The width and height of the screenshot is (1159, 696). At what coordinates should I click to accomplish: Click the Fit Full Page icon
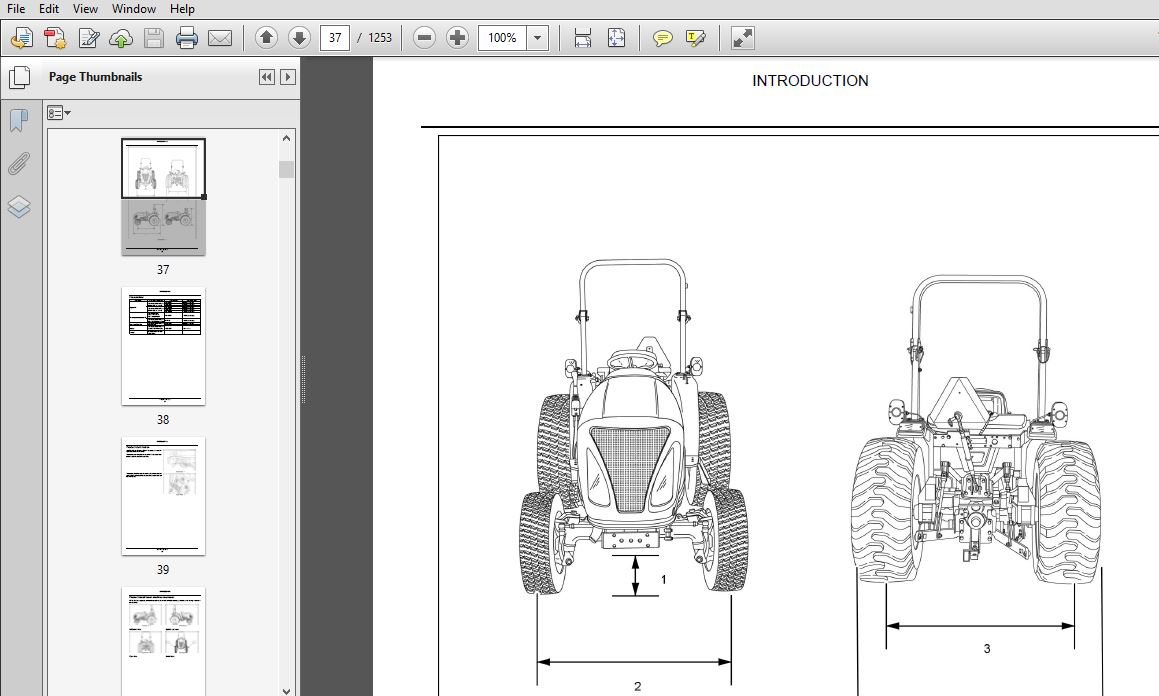click(x=616, y=38)
